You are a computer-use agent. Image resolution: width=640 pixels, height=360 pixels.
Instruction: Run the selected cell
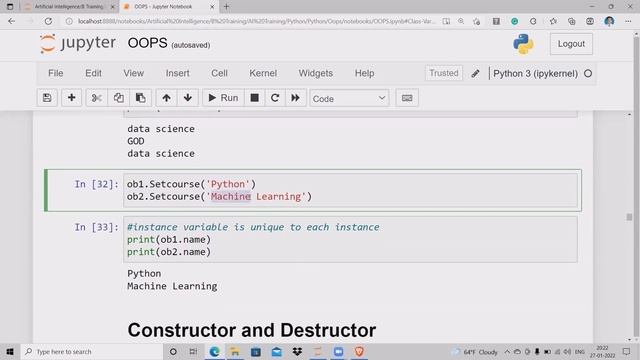coord(223,98)
